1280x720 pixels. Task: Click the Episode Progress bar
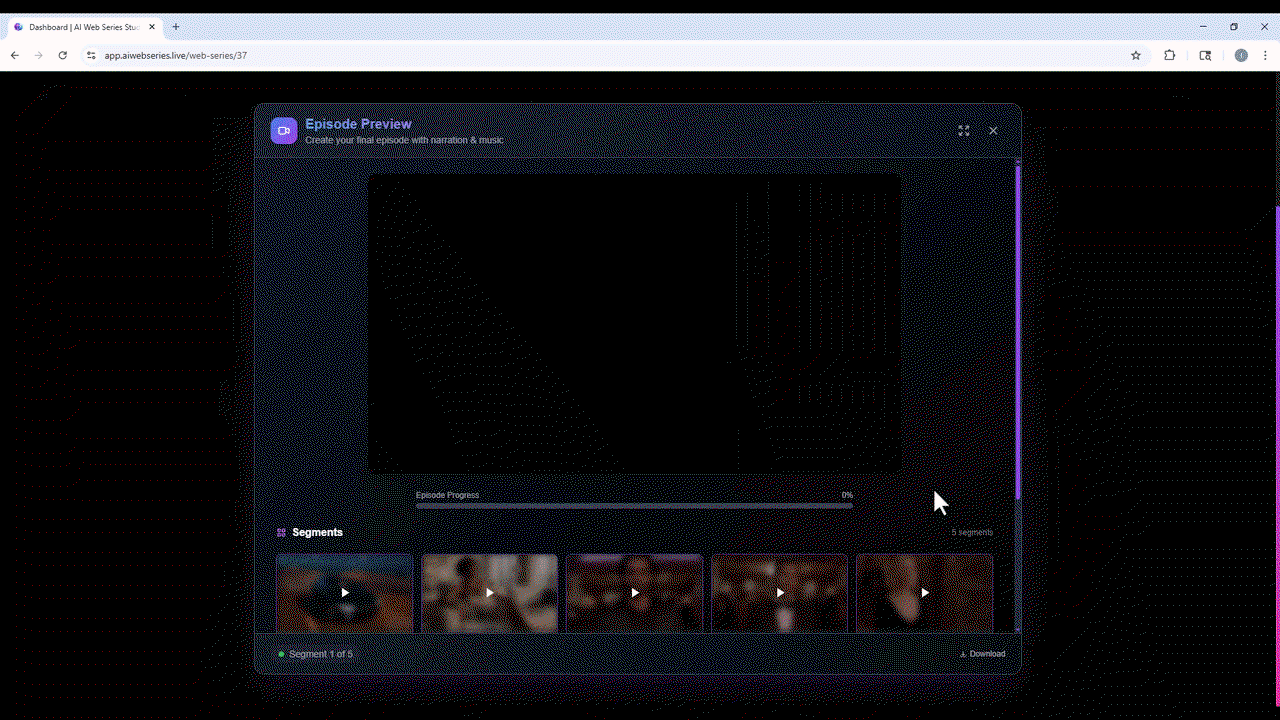634,506
